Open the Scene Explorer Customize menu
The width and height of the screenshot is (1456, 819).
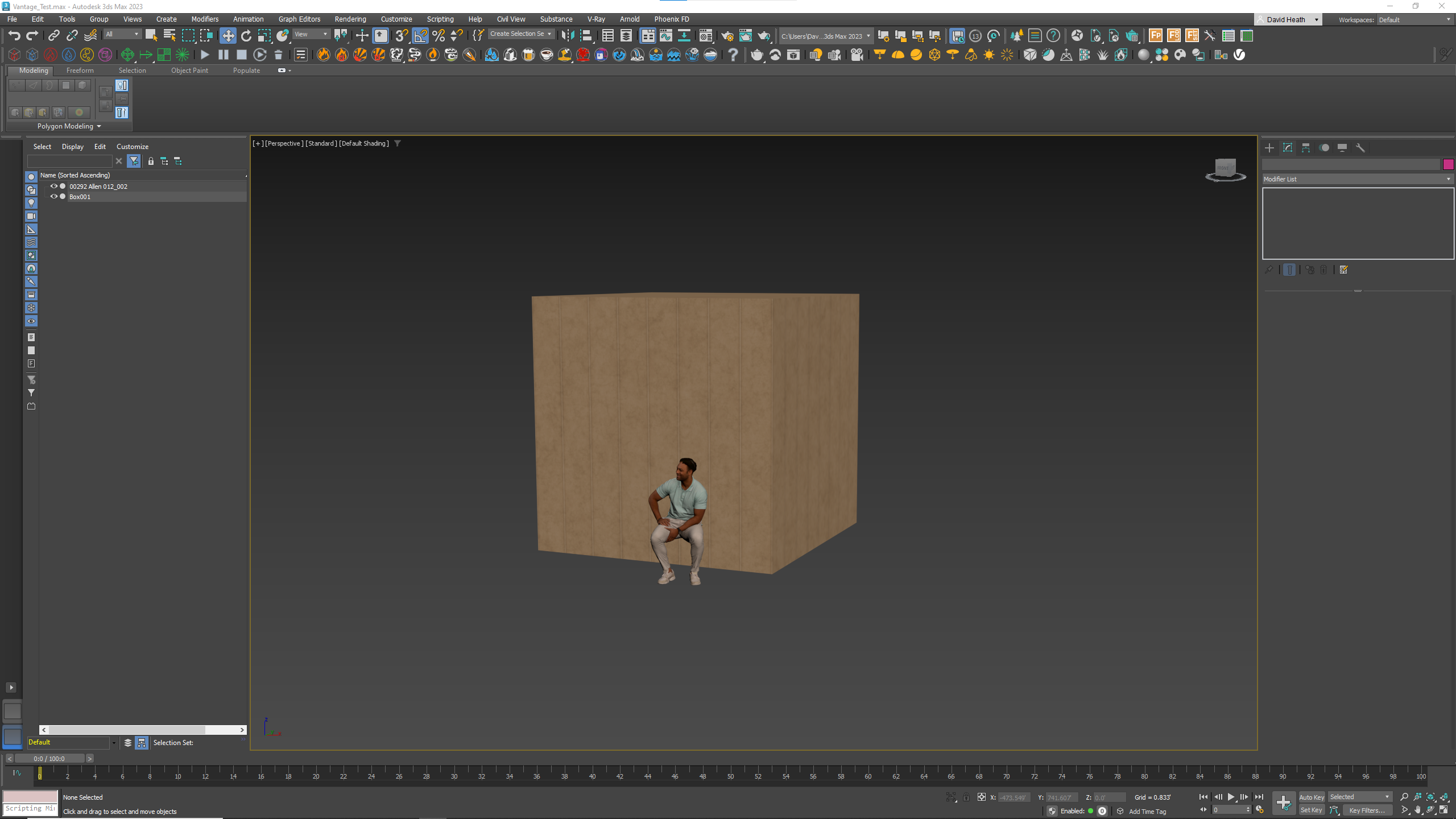click(x=133, y=147)
